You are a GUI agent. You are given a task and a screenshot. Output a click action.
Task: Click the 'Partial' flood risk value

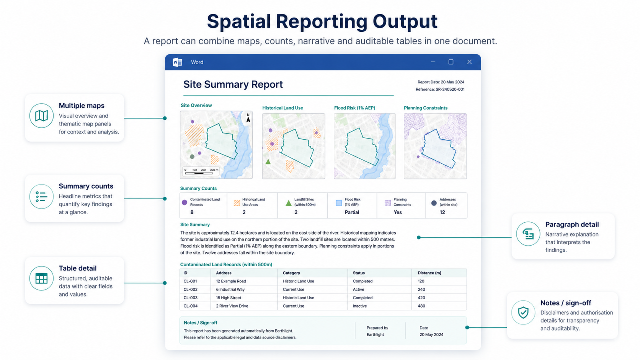[352, 212]
